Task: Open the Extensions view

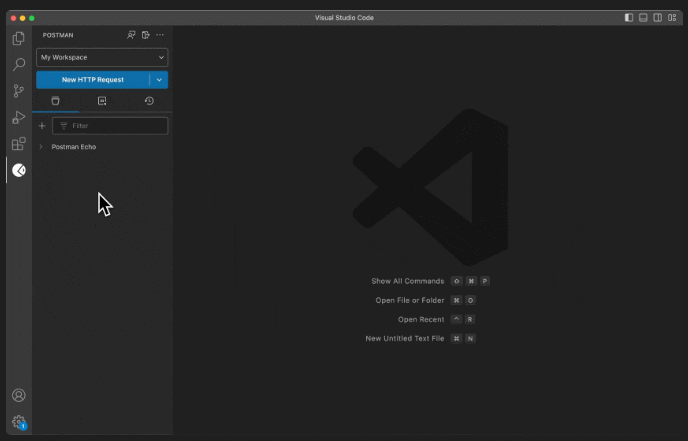Action: (18, 143)
